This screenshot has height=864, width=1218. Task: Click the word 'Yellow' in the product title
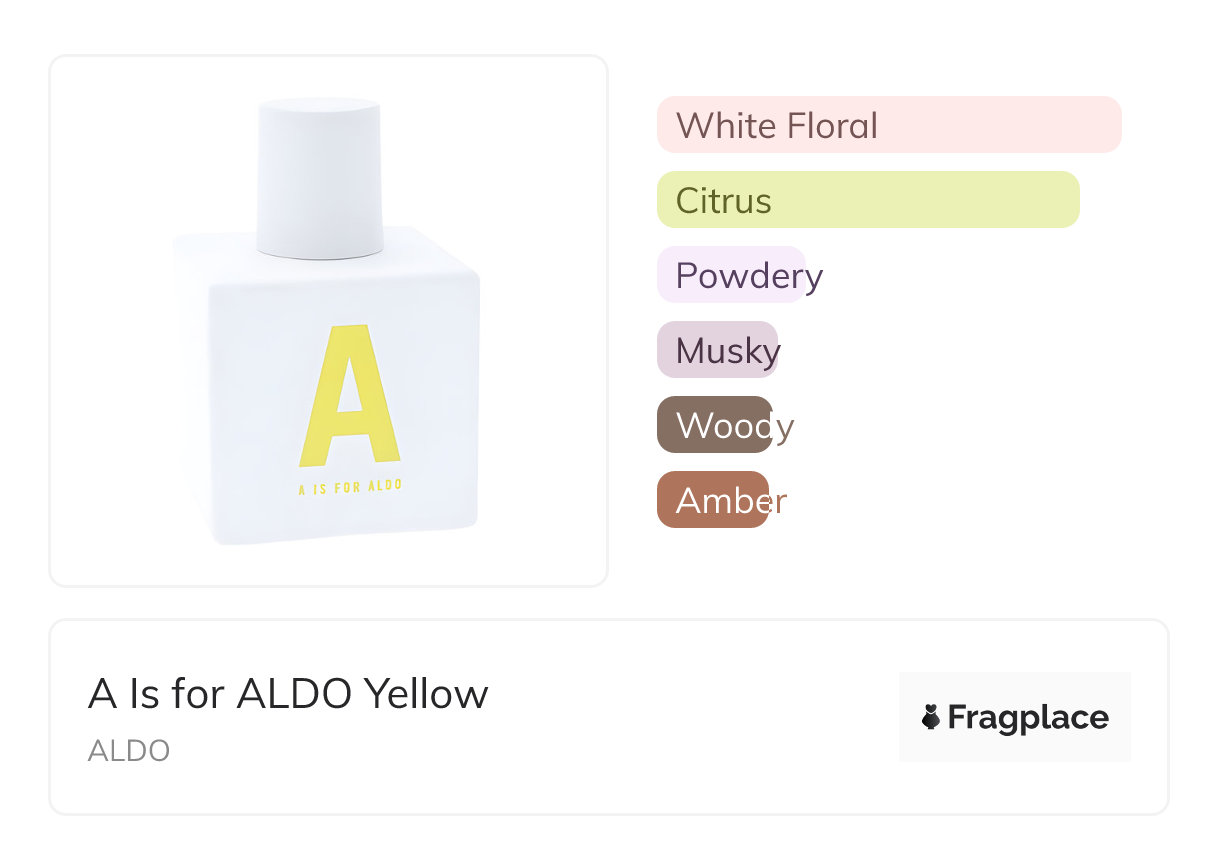pyautogui.click(x=426, y=694)
